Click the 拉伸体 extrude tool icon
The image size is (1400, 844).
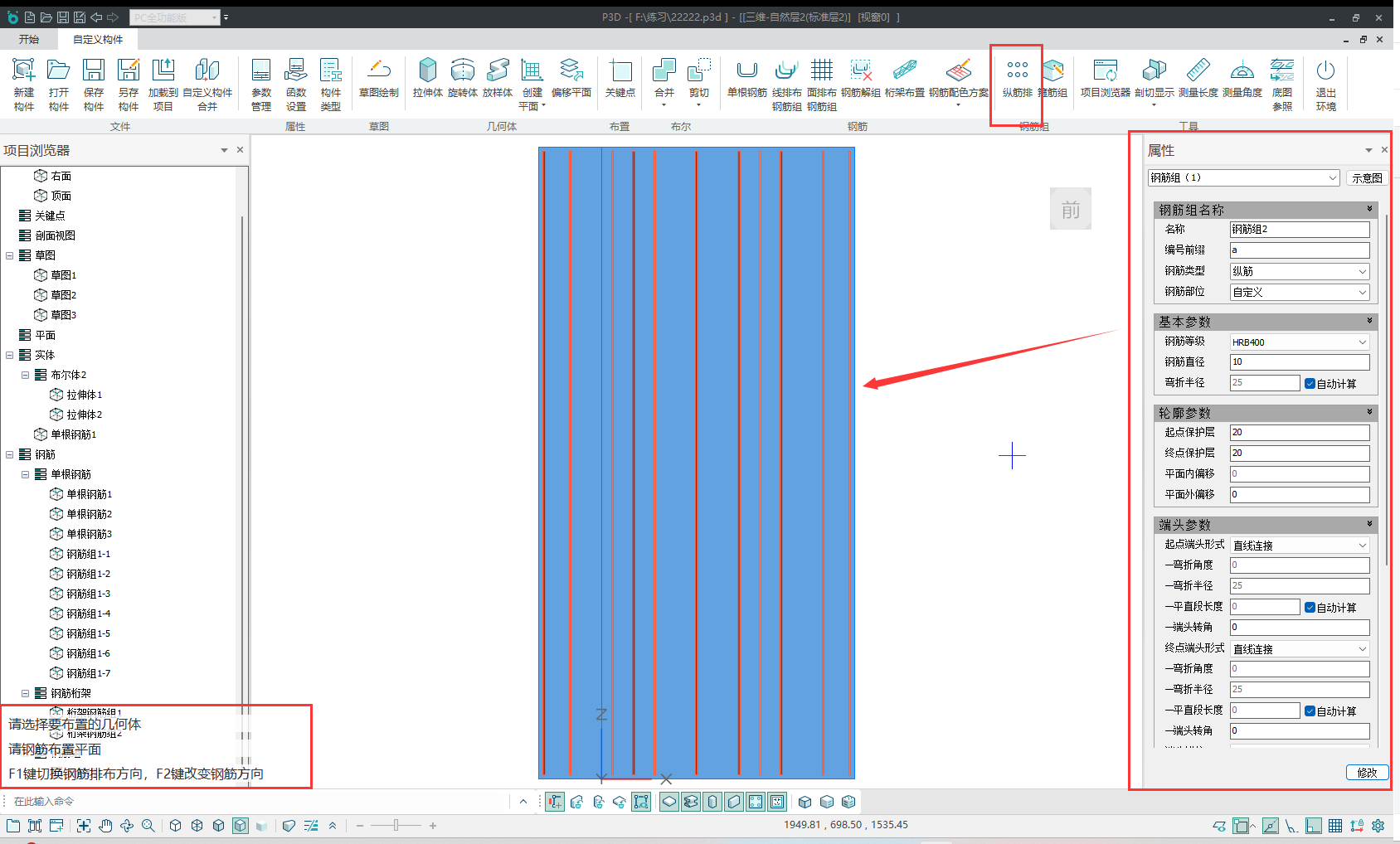point(427,71)
